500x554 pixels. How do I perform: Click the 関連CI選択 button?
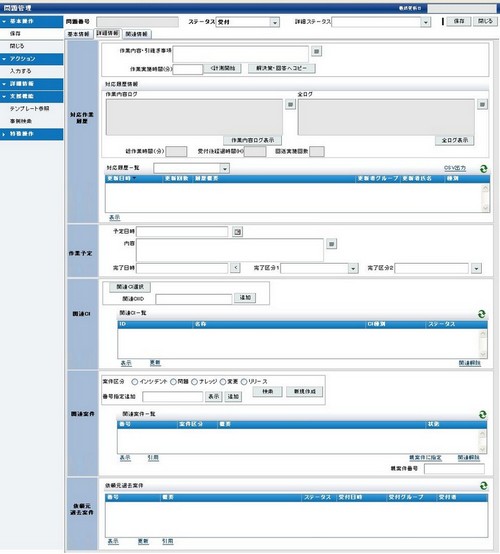point(130,287)
